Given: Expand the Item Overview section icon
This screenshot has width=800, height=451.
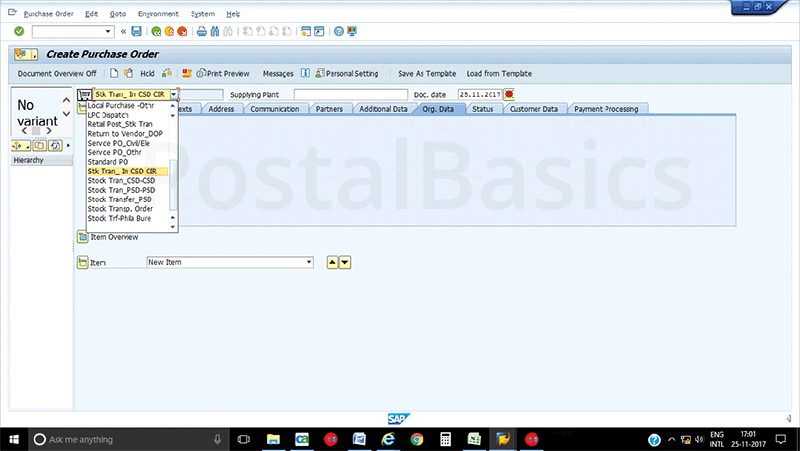Looking at the screenshot, I should click(x=83, y=237).
